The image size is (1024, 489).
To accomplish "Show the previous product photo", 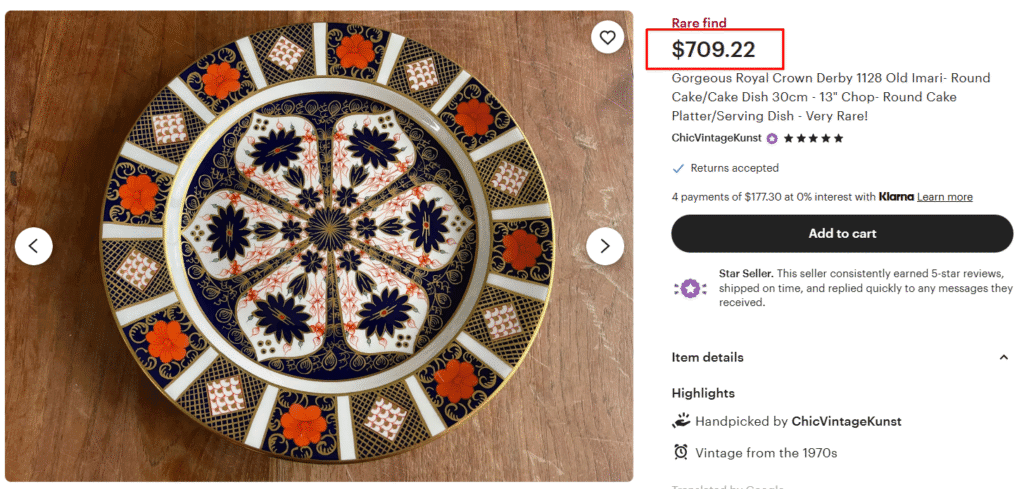I will coord(34,246).
